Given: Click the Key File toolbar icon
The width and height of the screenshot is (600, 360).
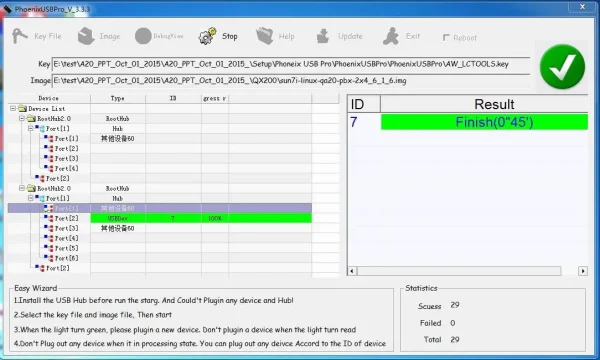Looking at the screenshot, I should point(20,36).
